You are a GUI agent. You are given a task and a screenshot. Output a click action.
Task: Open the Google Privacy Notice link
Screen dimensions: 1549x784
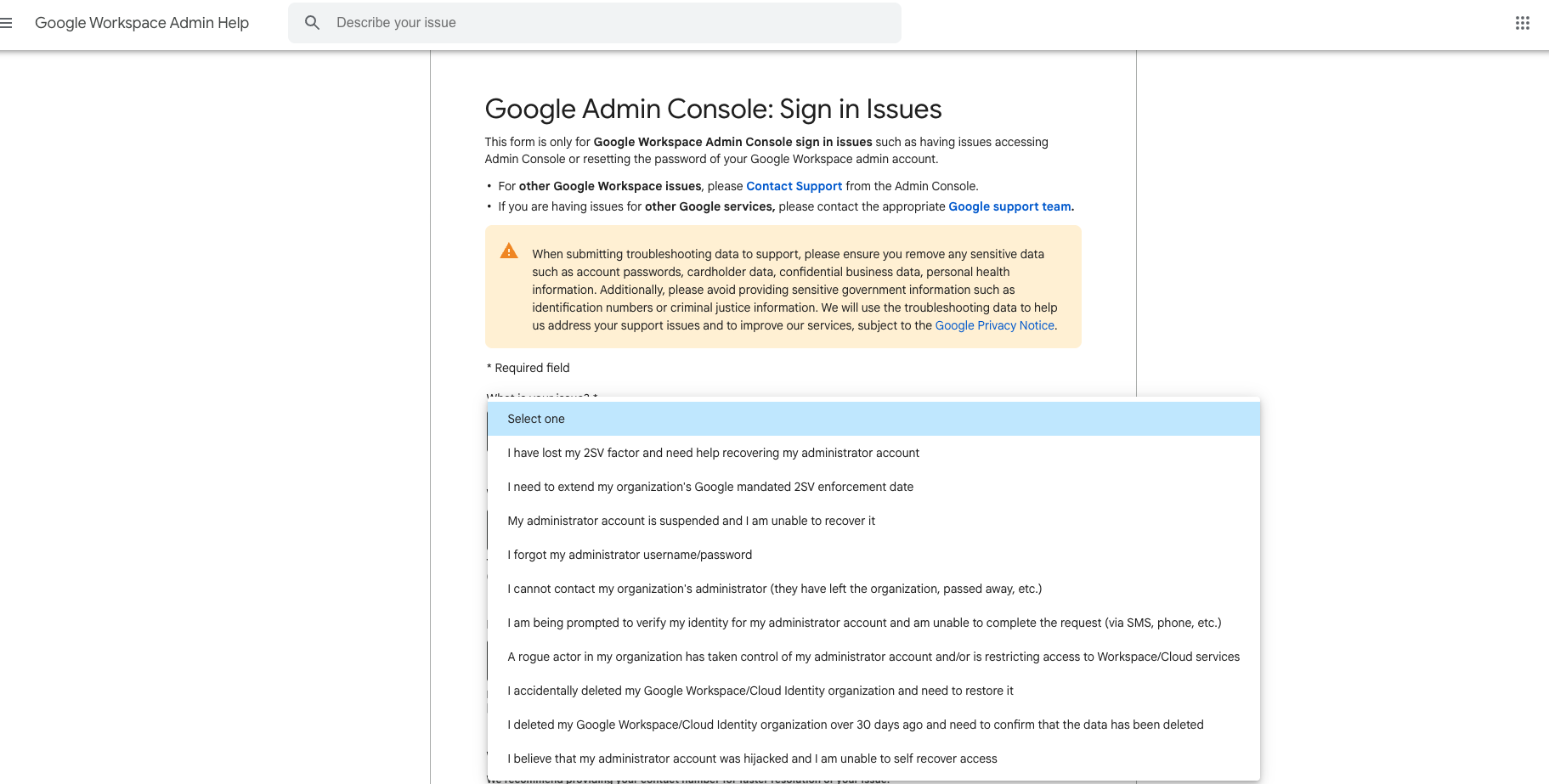pyautogui.click(x=994, y=325)
